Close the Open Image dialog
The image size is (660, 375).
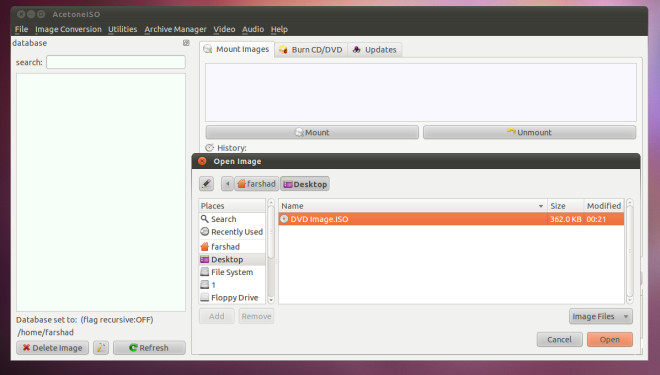[202, 161]
